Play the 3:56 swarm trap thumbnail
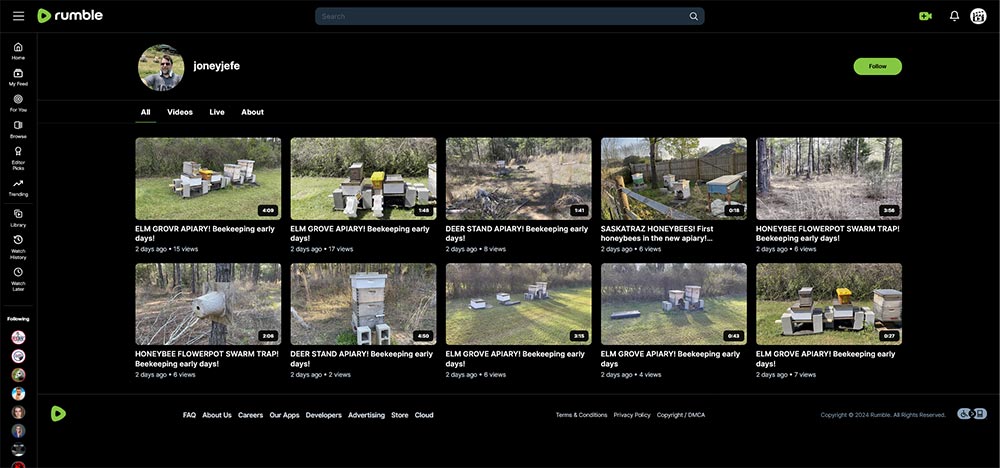Viewport: 1000px width, 468px height. click(x=829, y=179)
